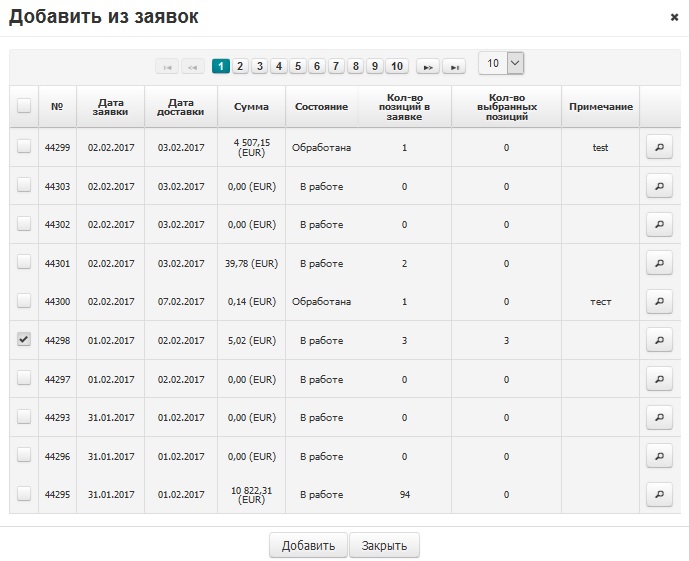Screen dimensions: 689x561
Task: View details for order 44295
Action: [659, 495]
